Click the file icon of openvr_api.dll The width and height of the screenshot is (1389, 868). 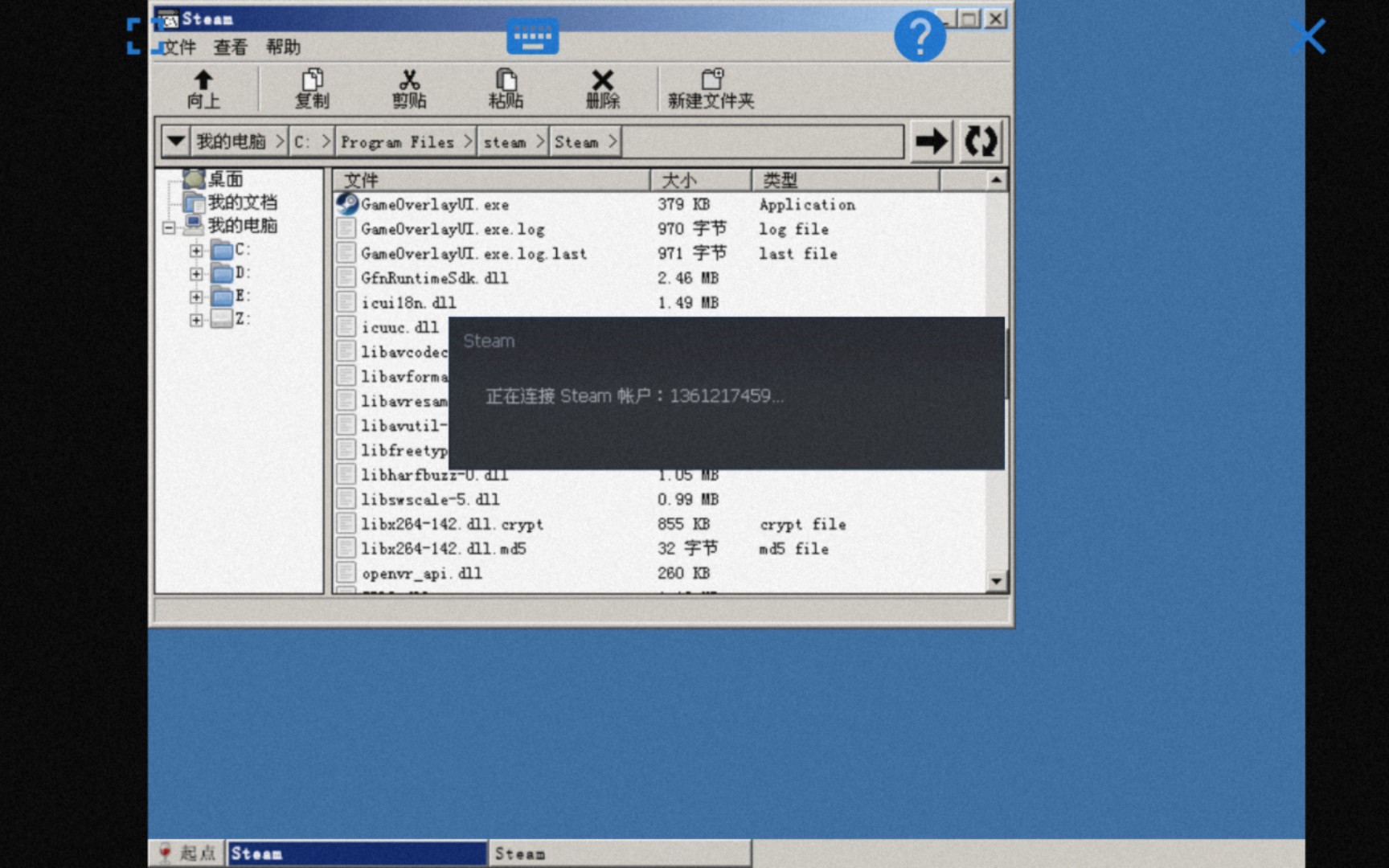click(346, 573)
